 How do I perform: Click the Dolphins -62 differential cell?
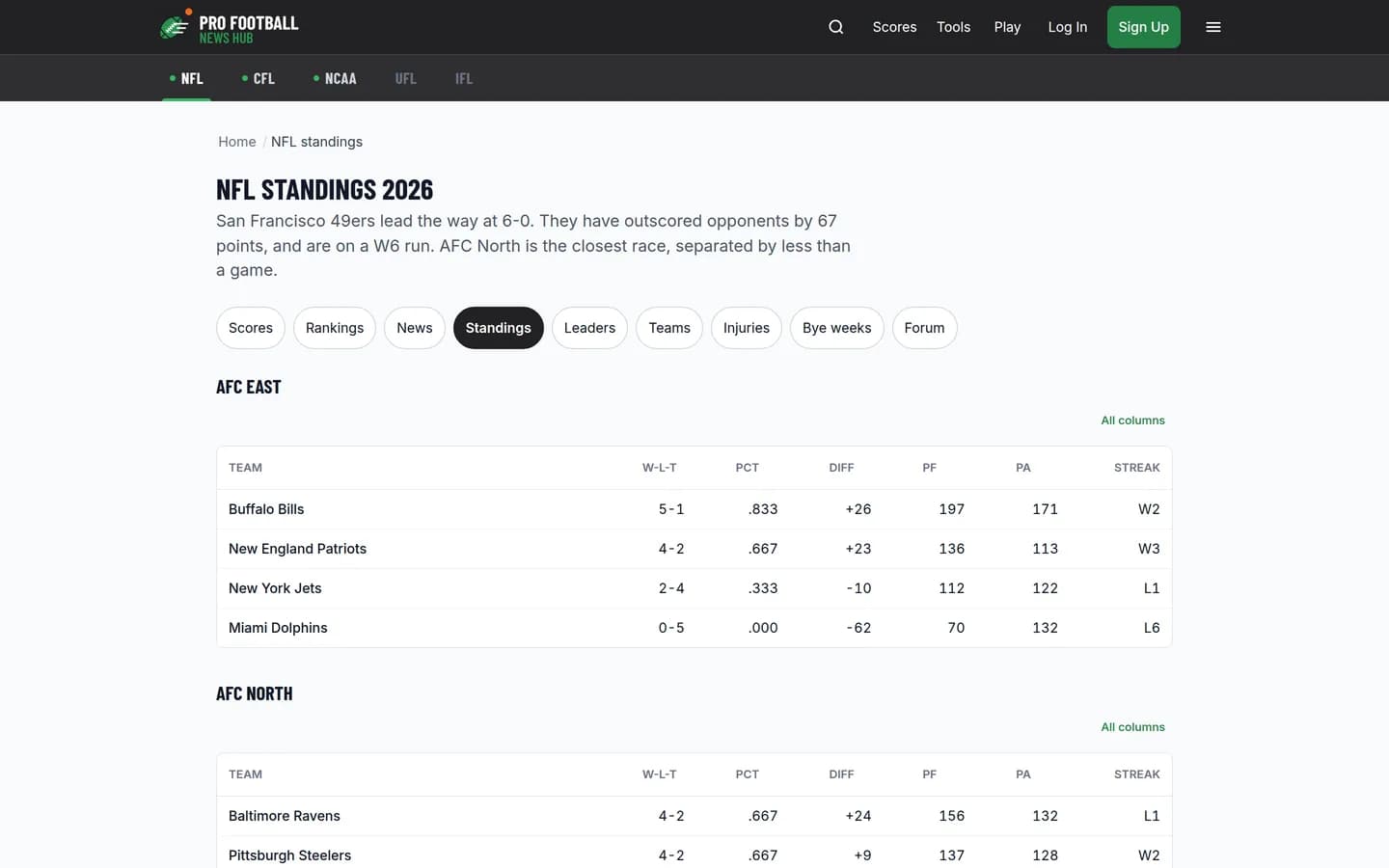coord(858,628)
